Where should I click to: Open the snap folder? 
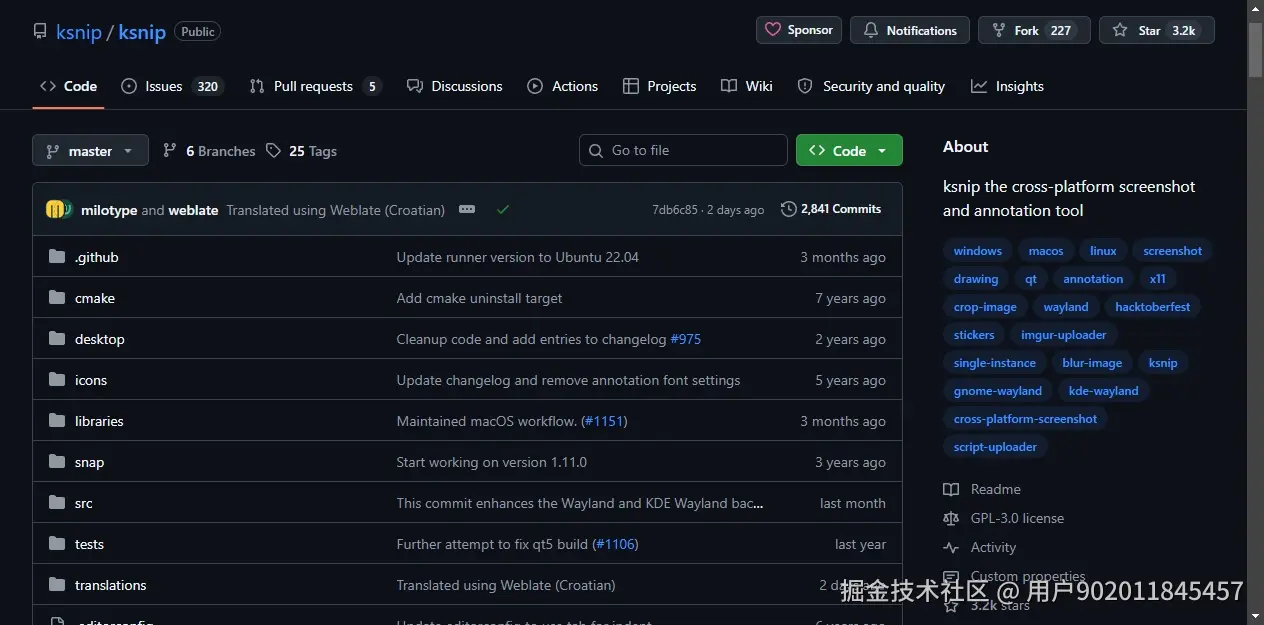pyautogui.click(x=89, y=462)
